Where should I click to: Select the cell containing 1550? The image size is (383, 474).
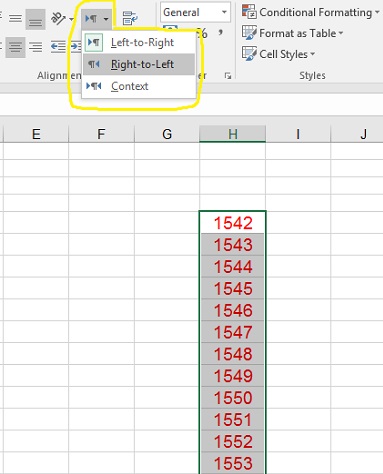click(x=233, y=397)
